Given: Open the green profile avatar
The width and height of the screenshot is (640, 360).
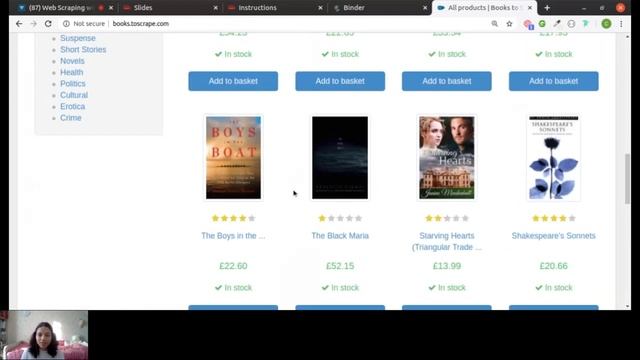Looking at the screenshot, I should tap(606, 24).
